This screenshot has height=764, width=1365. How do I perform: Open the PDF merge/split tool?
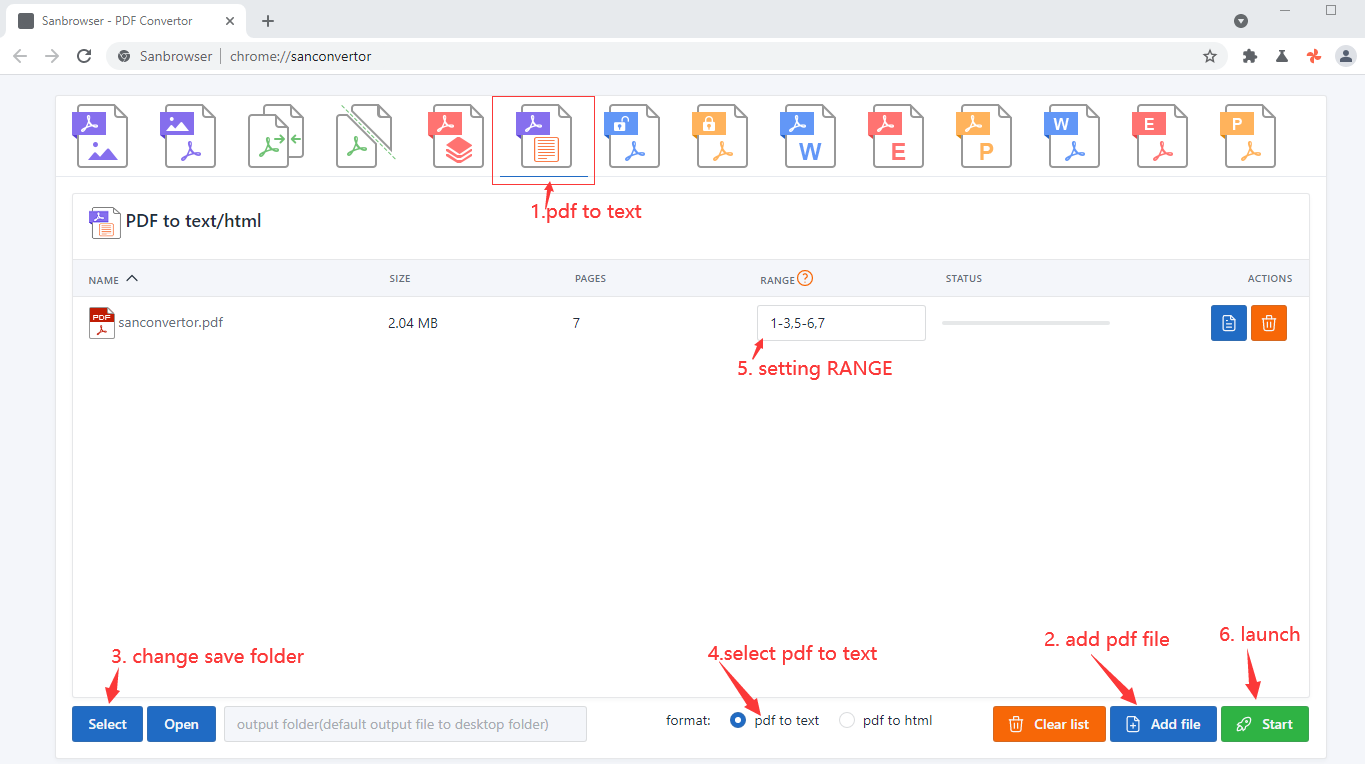276,135
